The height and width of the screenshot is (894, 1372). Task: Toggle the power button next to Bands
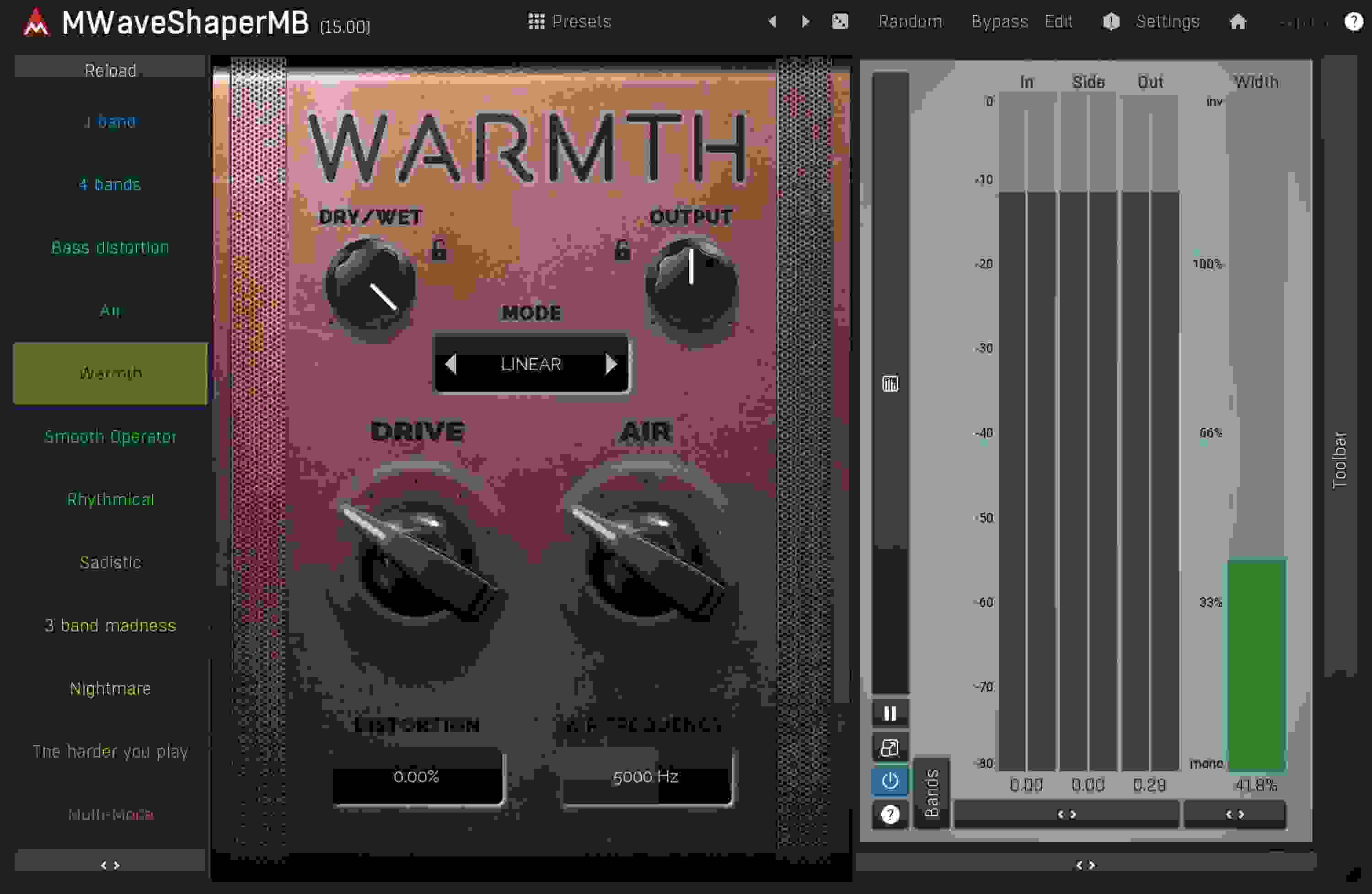(x=890, y=782)
